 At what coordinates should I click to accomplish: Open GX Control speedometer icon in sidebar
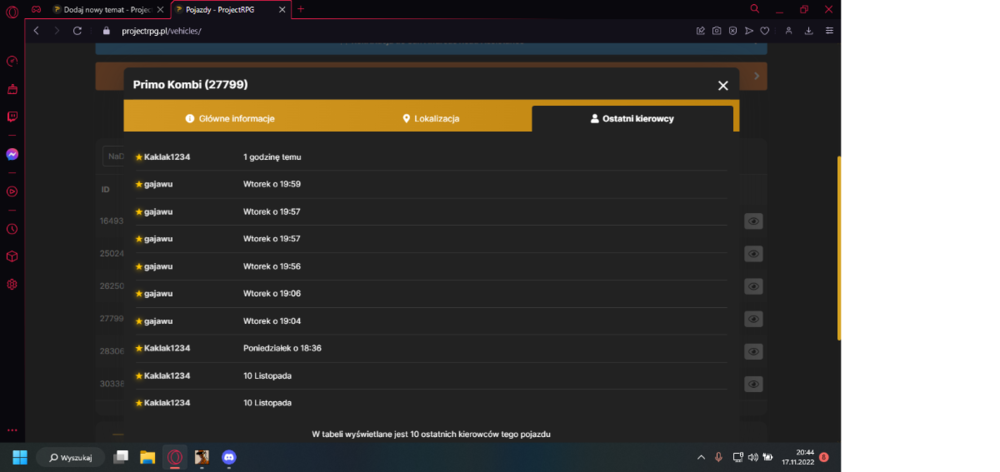[11, 61]
